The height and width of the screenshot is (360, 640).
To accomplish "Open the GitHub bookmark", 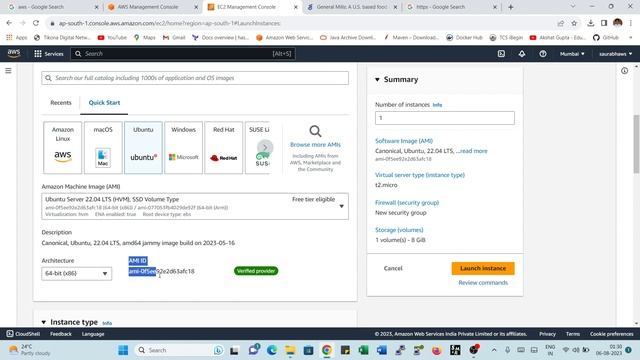I will 606,38.
